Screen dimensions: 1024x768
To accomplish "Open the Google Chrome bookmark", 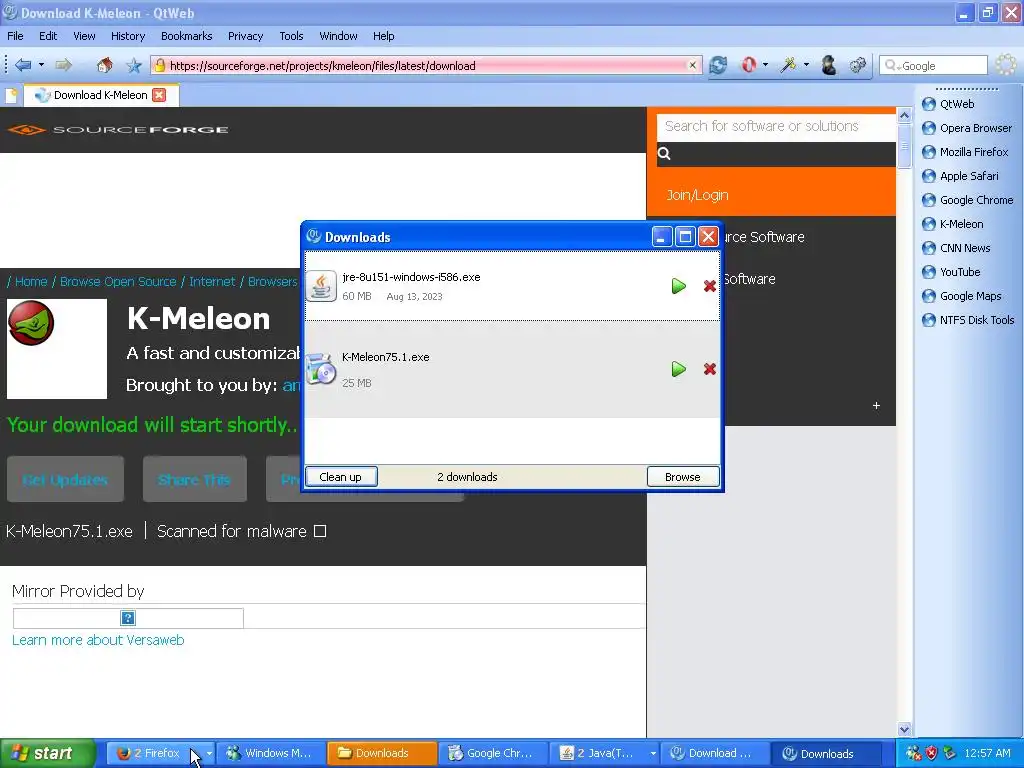I will (x=968, y=200).
